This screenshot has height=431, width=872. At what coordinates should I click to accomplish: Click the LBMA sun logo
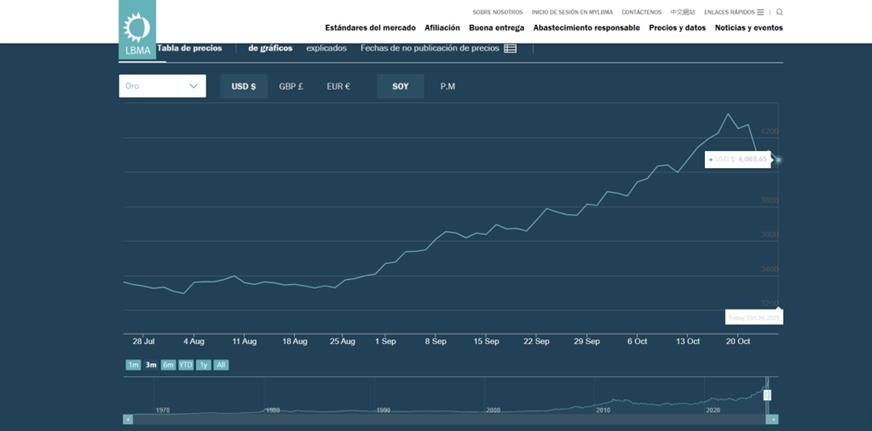[137, 30]
